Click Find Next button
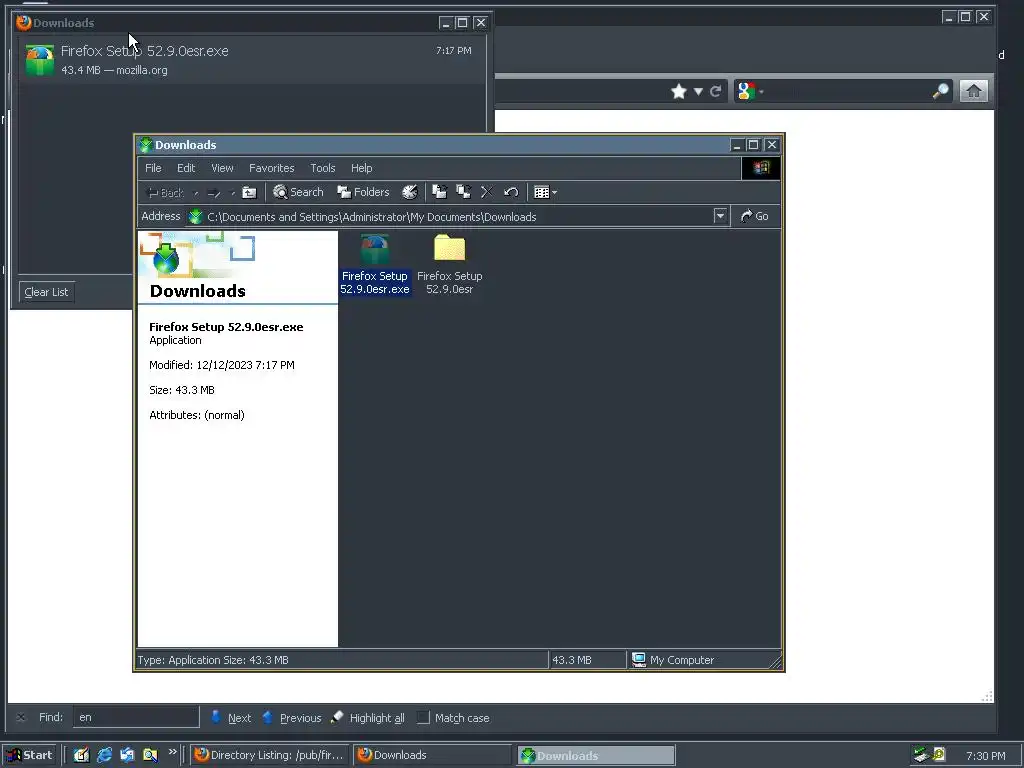 pos(231,718)
